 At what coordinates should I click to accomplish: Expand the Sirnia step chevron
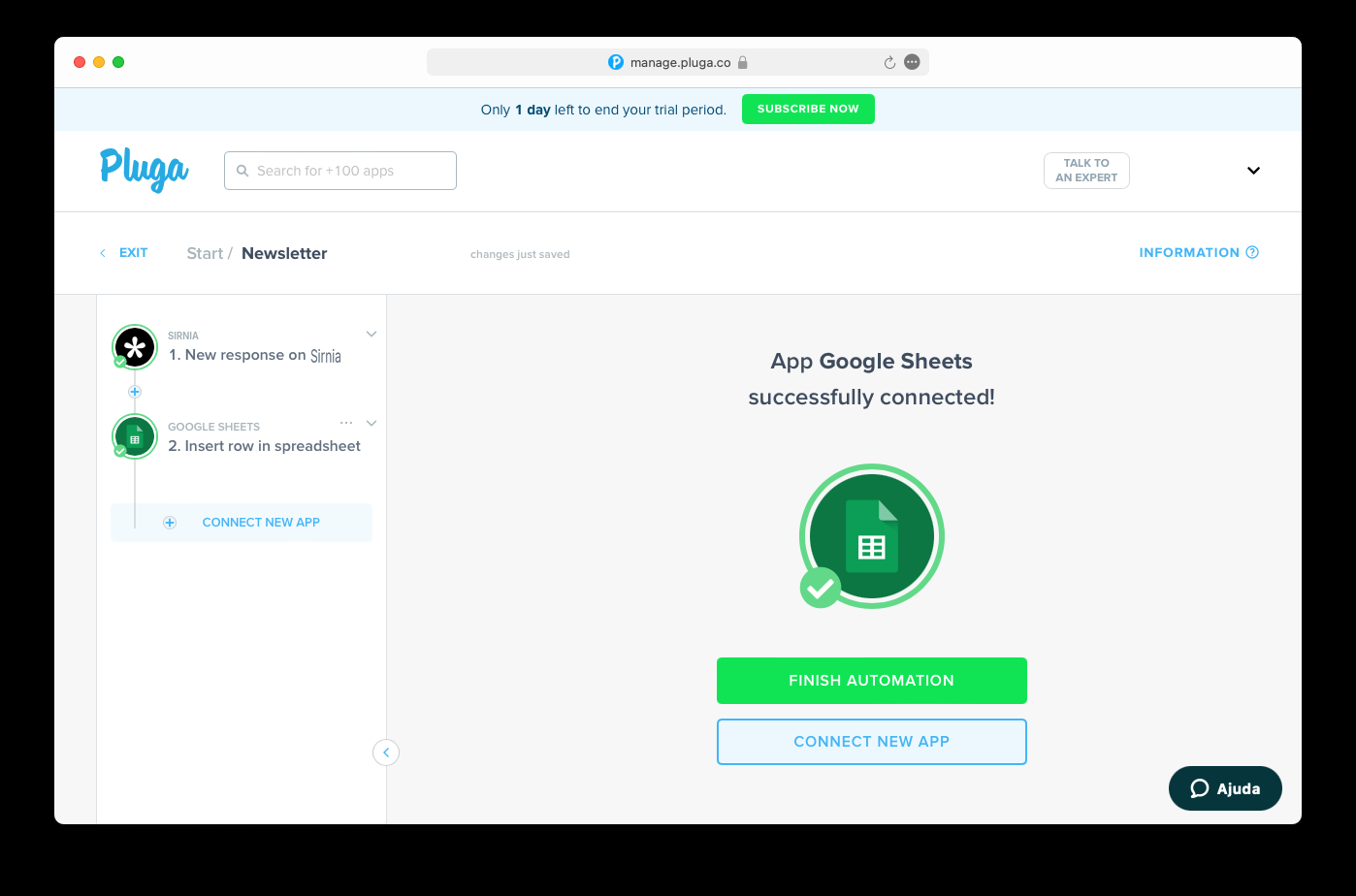[371, 334]
